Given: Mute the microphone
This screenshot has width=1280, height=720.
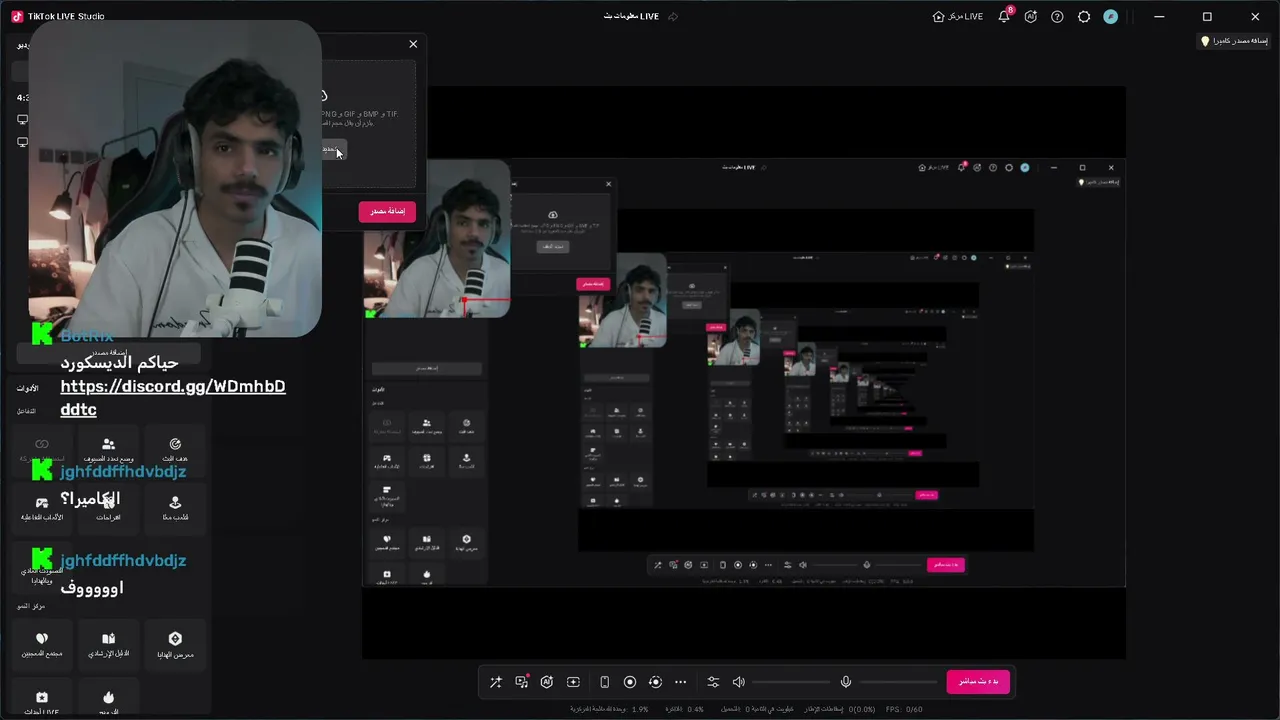Looking at the screenshot, I should [x=846, y=682].
